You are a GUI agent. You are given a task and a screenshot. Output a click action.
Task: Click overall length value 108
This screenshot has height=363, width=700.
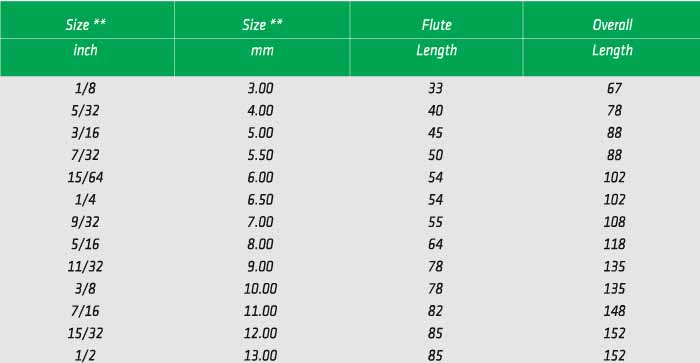(614, 222)
